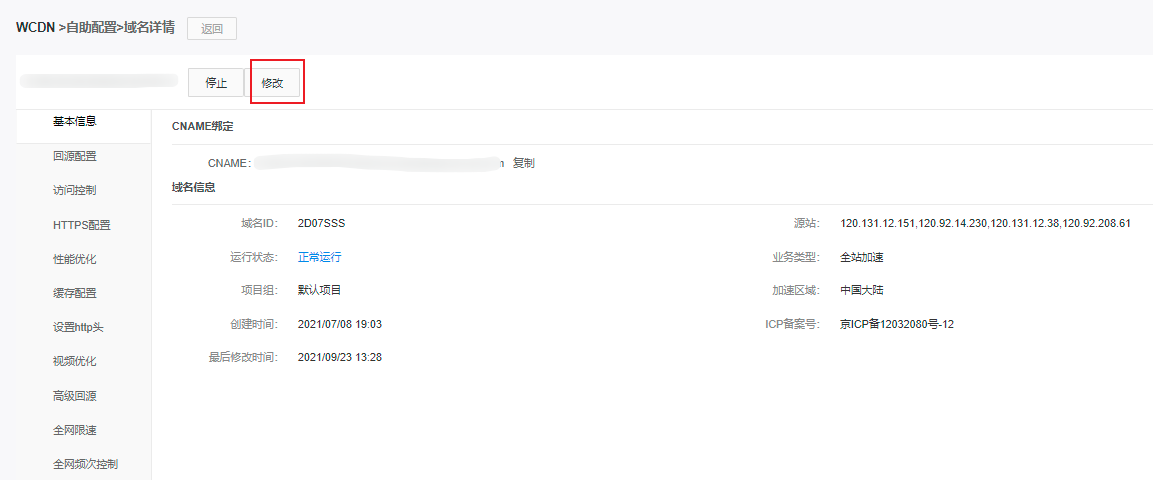Image resolution: width=1153 pixels, height=480 pixels.
Task: Go to 性能优化 tab
Action: 75,259
